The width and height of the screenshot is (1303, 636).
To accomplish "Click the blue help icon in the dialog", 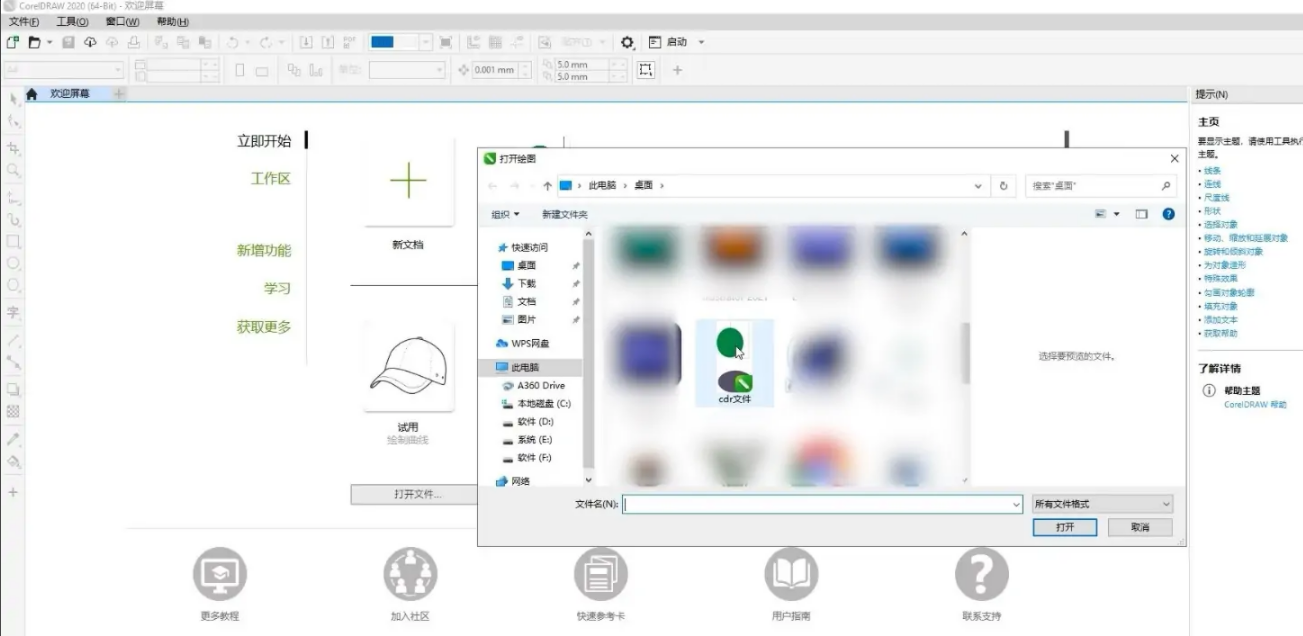I will [x=1168, y=214].
